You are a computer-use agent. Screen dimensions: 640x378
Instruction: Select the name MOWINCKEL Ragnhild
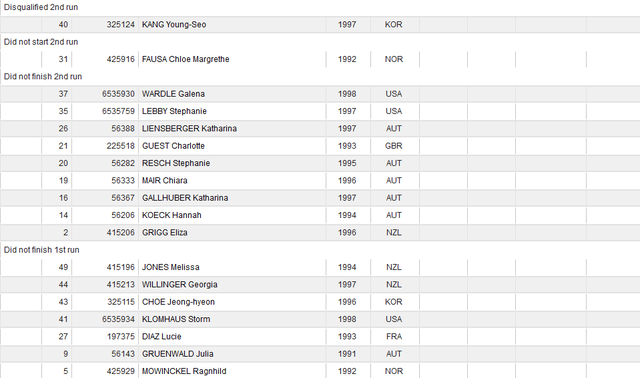point(184,371)
